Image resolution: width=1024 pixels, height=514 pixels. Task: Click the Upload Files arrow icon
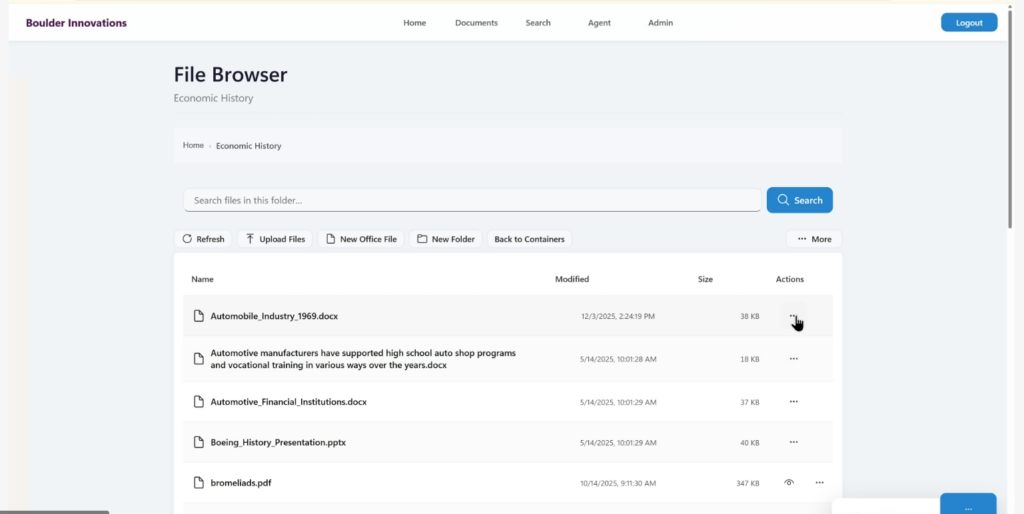pyautogui.click(x=249, y=239)
